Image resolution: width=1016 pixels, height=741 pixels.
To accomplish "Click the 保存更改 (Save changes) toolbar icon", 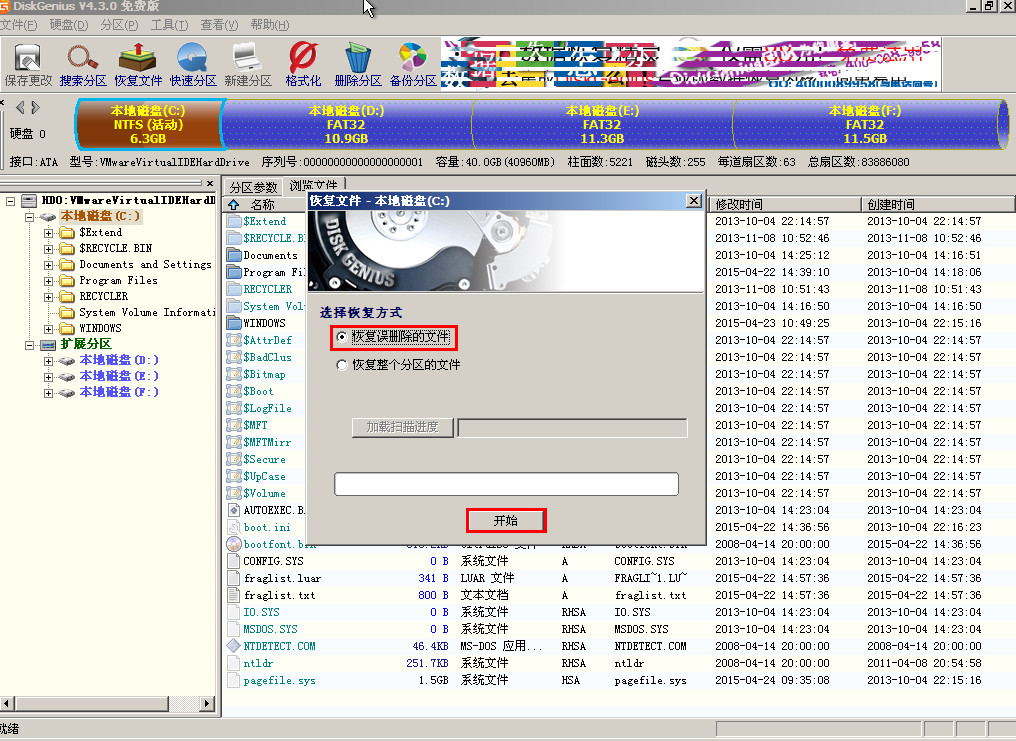I will click(28, 62).
